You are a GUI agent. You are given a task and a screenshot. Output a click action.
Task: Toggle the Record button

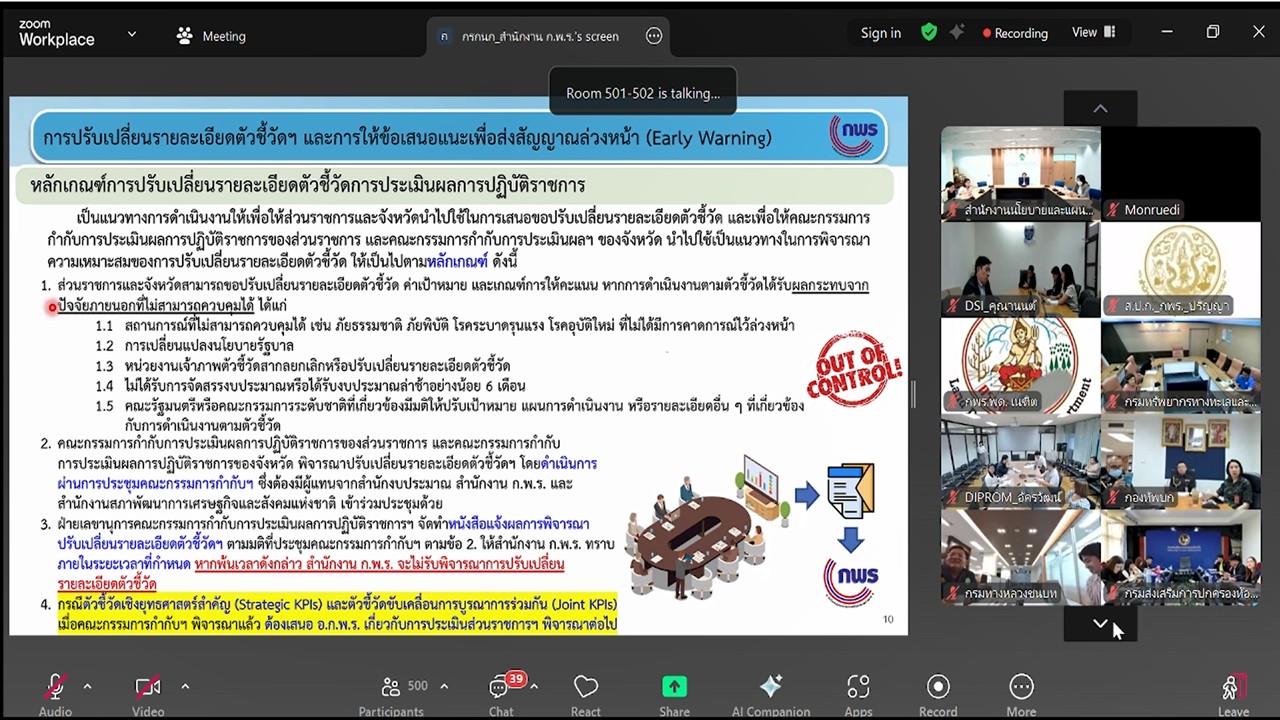pyautogui.click(x=938, y=688)
